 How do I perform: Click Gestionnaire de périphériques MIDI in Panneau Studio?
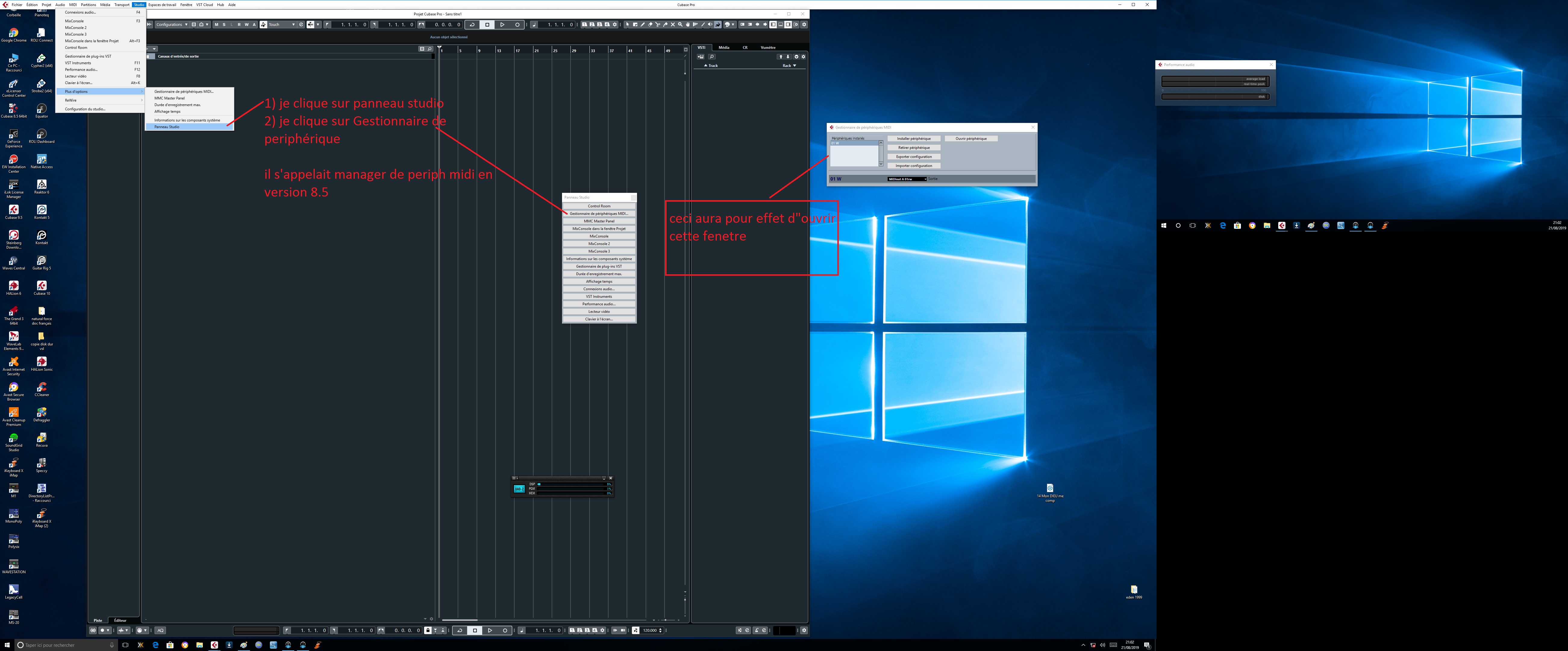[x=598, y=214]
